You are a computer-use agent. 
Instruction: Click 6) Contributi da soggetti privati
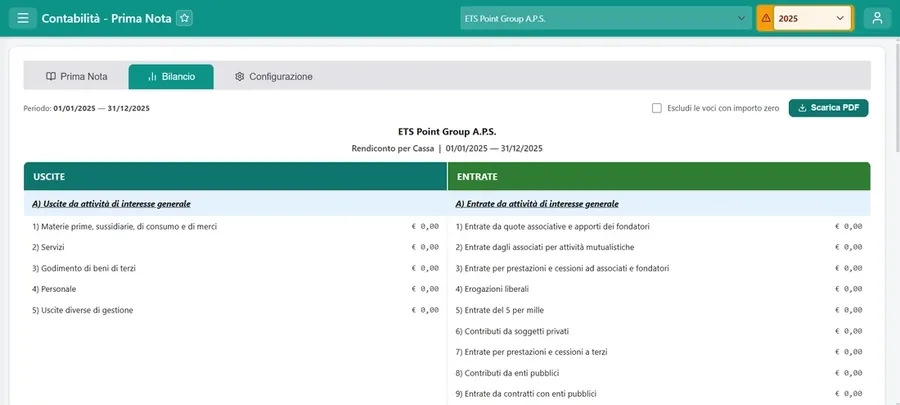[659, 331]
